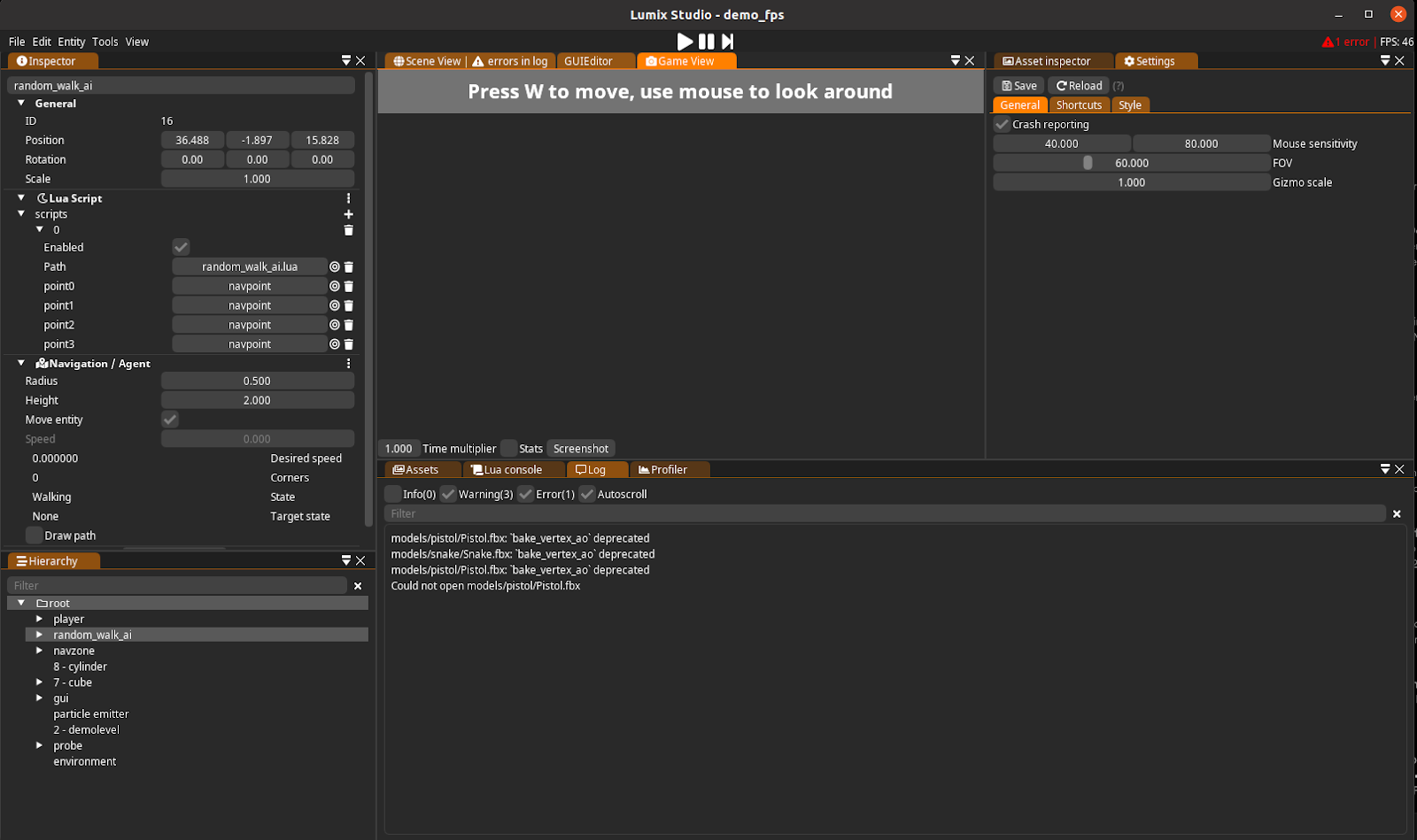The height and width of the screenshot is (840, 1417).
Task: Open the Style settings tab
Action: [1130, 104]
